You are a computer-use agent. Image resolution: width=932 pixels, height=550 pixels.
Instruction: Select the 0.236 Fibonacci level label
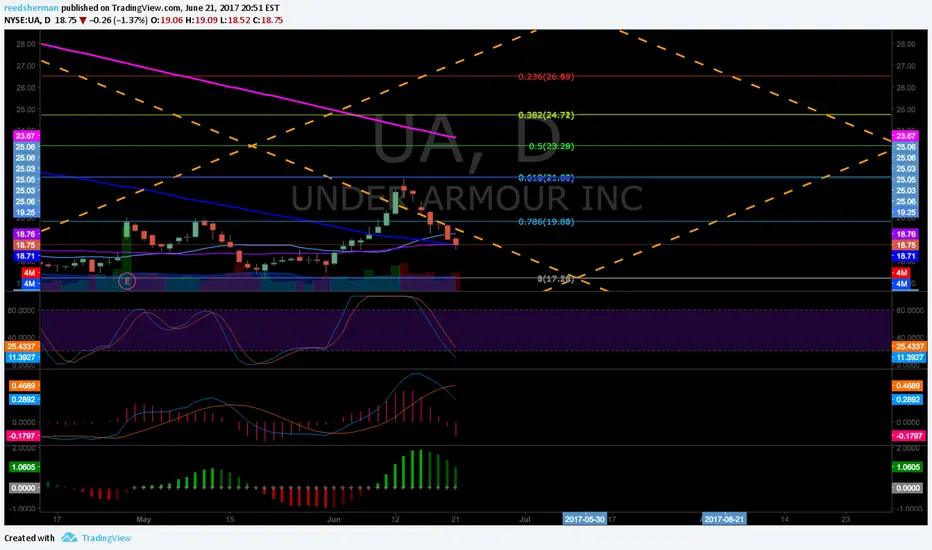point(546,77)
